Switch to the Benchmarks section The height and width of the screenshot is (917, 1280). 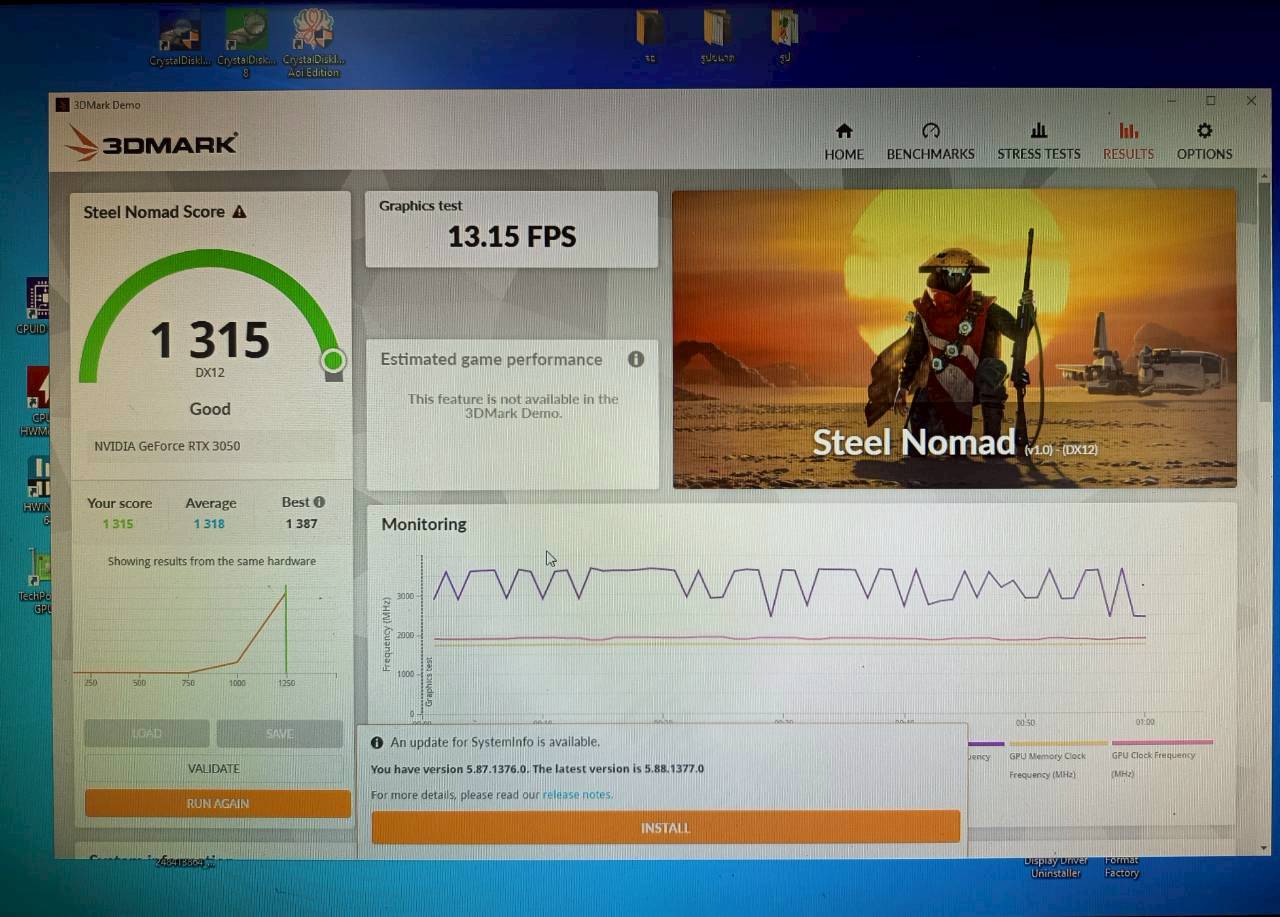[x=930, y=138]
